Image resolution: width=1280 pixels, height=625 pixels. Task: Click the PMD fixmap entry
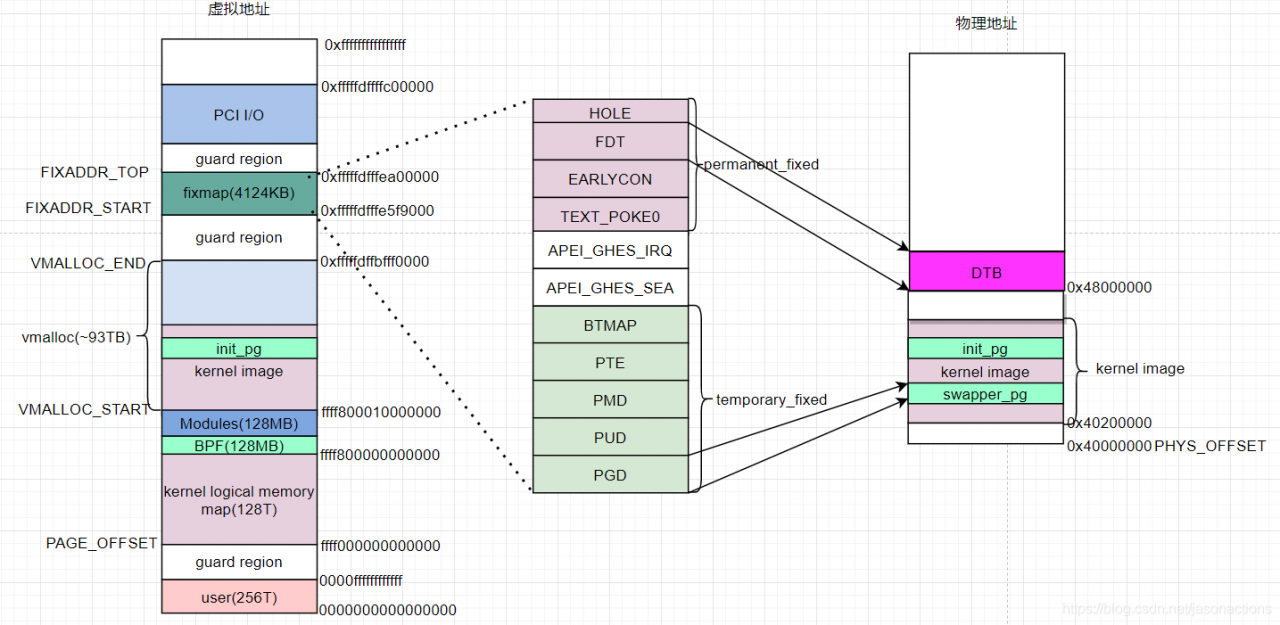(x=610, y=400)
